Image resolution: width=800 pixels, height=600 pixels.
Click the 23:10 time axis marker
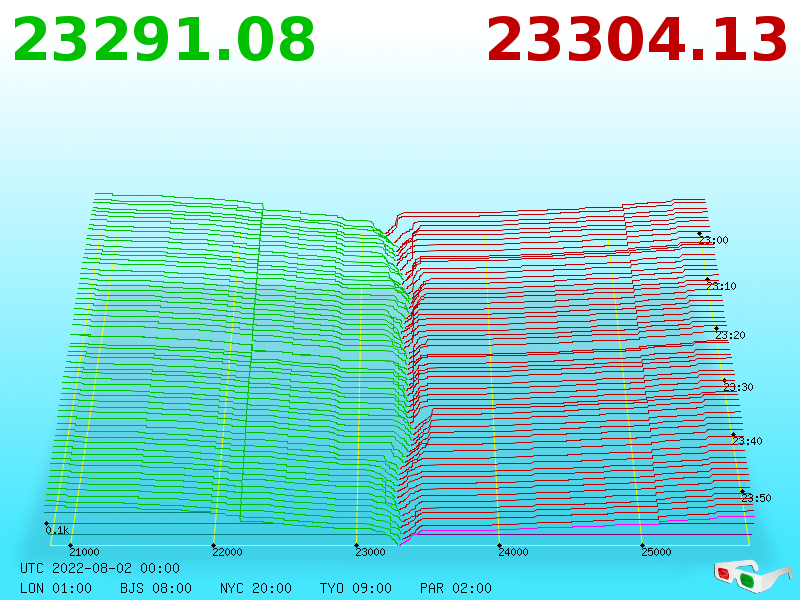coord(721,286)
